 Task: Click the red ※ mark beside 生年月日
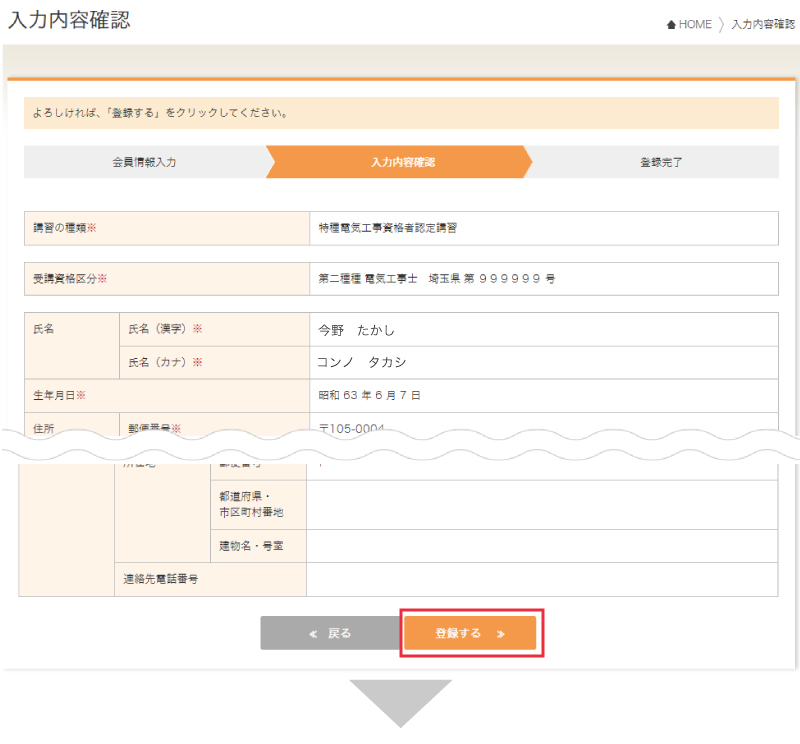click(x=81, y=395)
